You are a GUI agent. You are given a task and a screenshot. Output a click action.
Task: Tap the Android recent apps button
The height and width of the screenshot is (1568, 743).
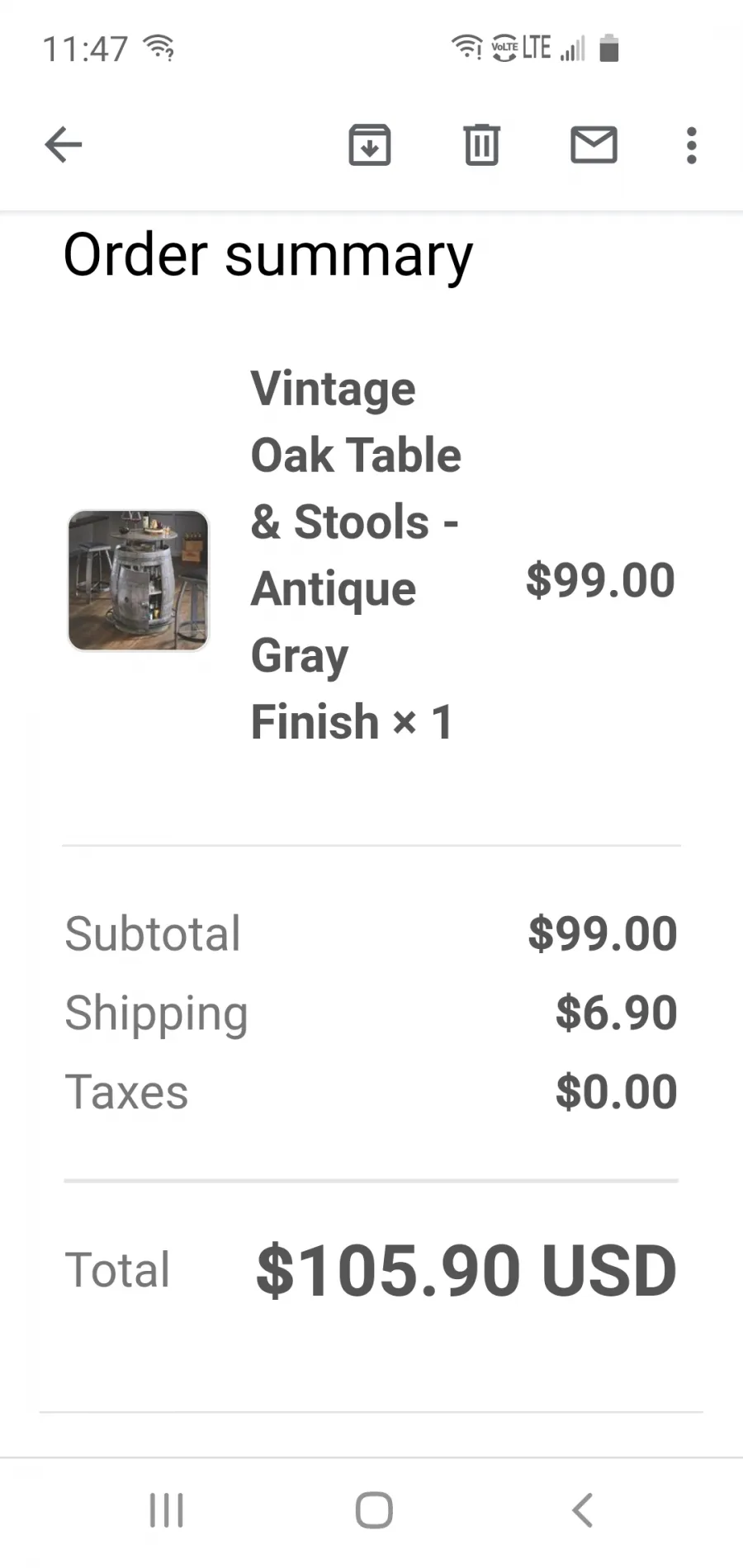166,1511
